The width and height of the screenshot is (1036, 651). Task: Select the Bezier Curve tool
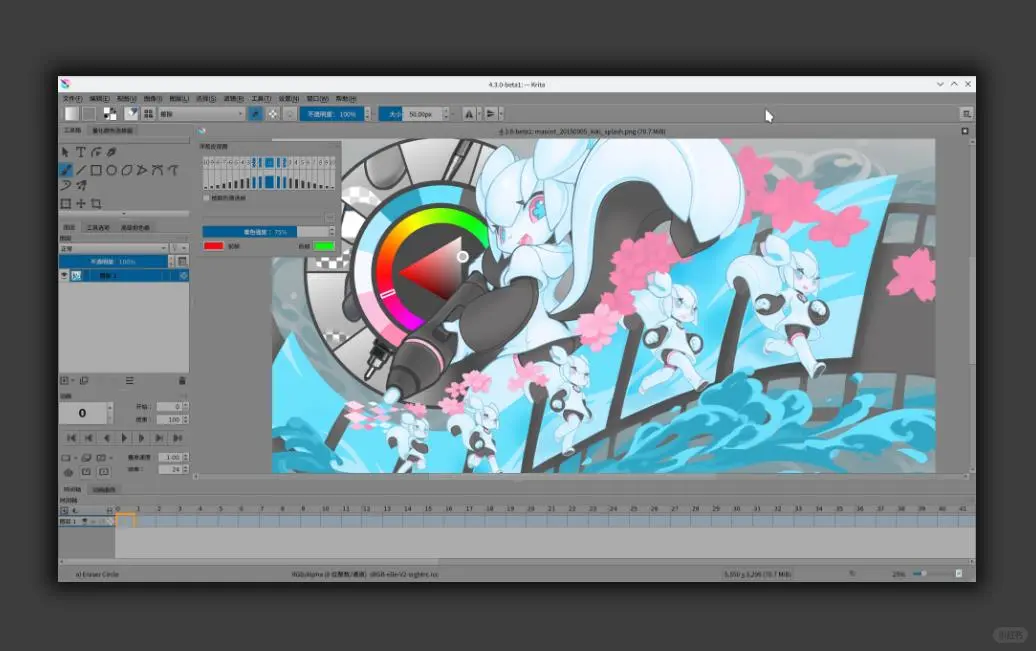click(157, 171)
